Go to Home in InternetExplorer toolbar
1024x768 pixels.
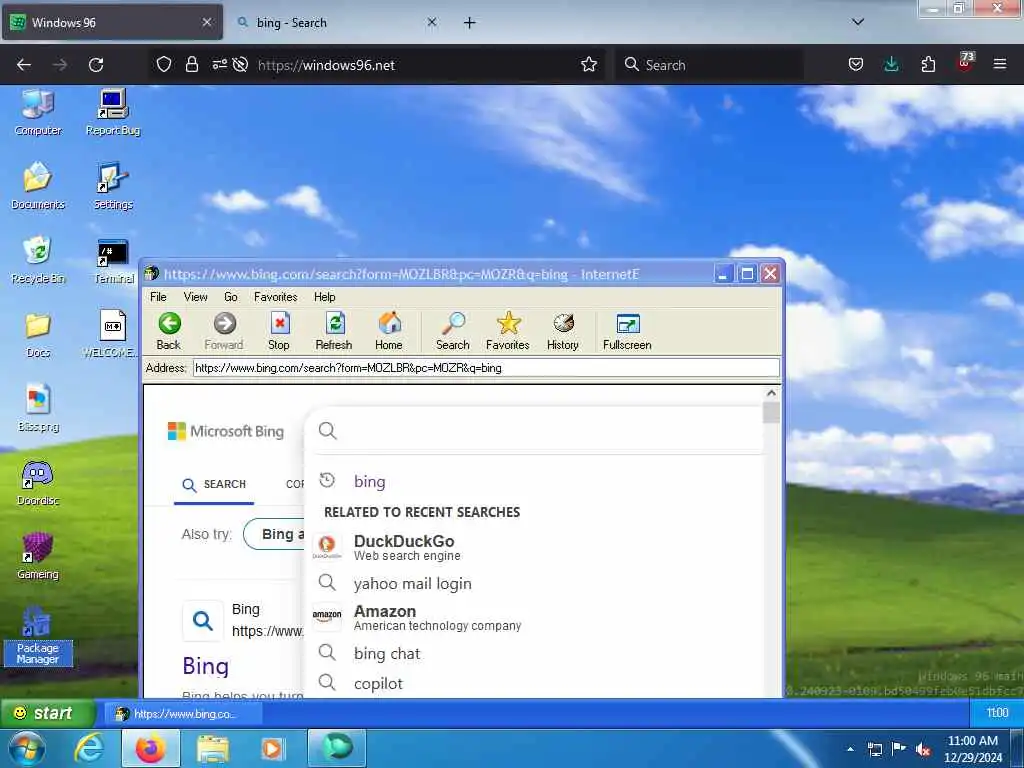tap(389, 331)
